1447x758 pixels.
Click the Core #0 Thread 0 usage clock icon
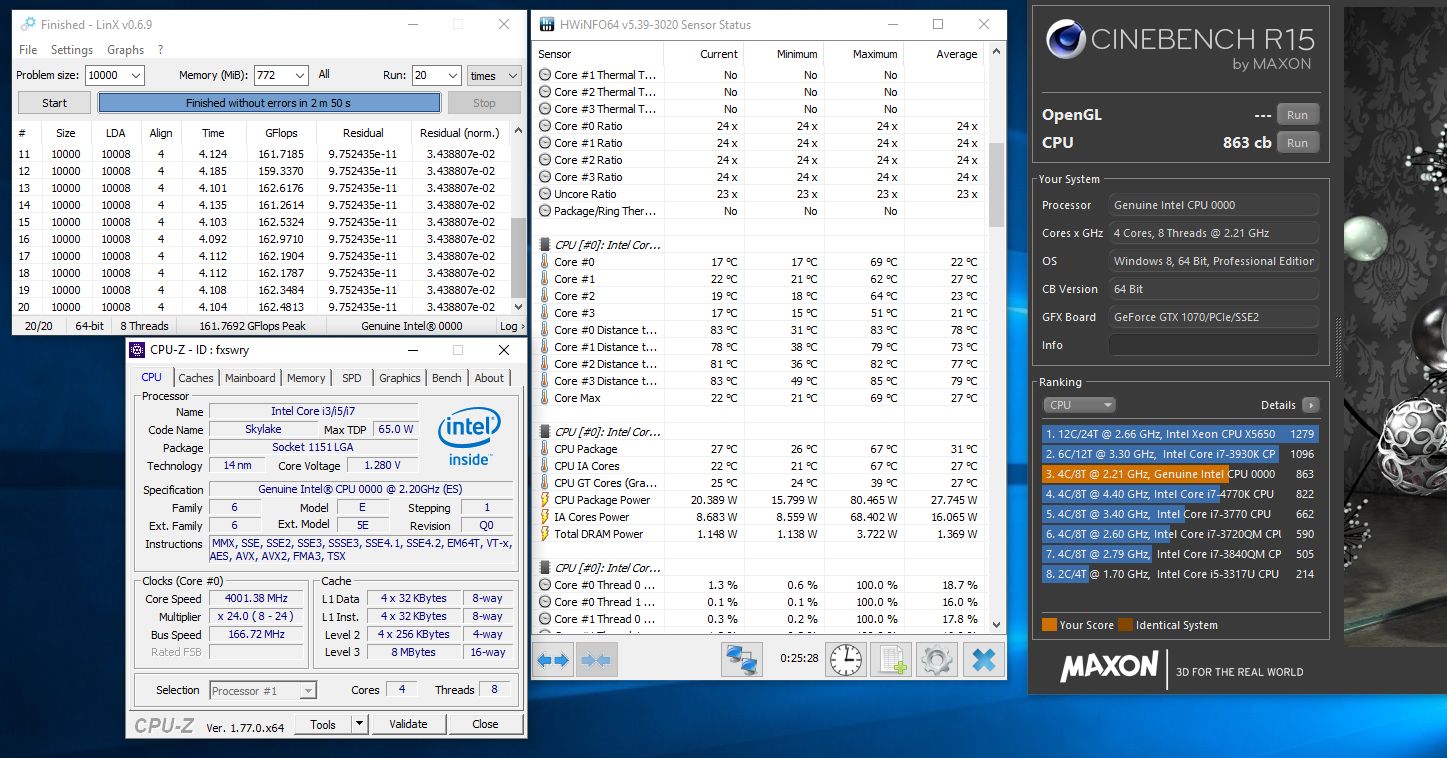[545, 585]
